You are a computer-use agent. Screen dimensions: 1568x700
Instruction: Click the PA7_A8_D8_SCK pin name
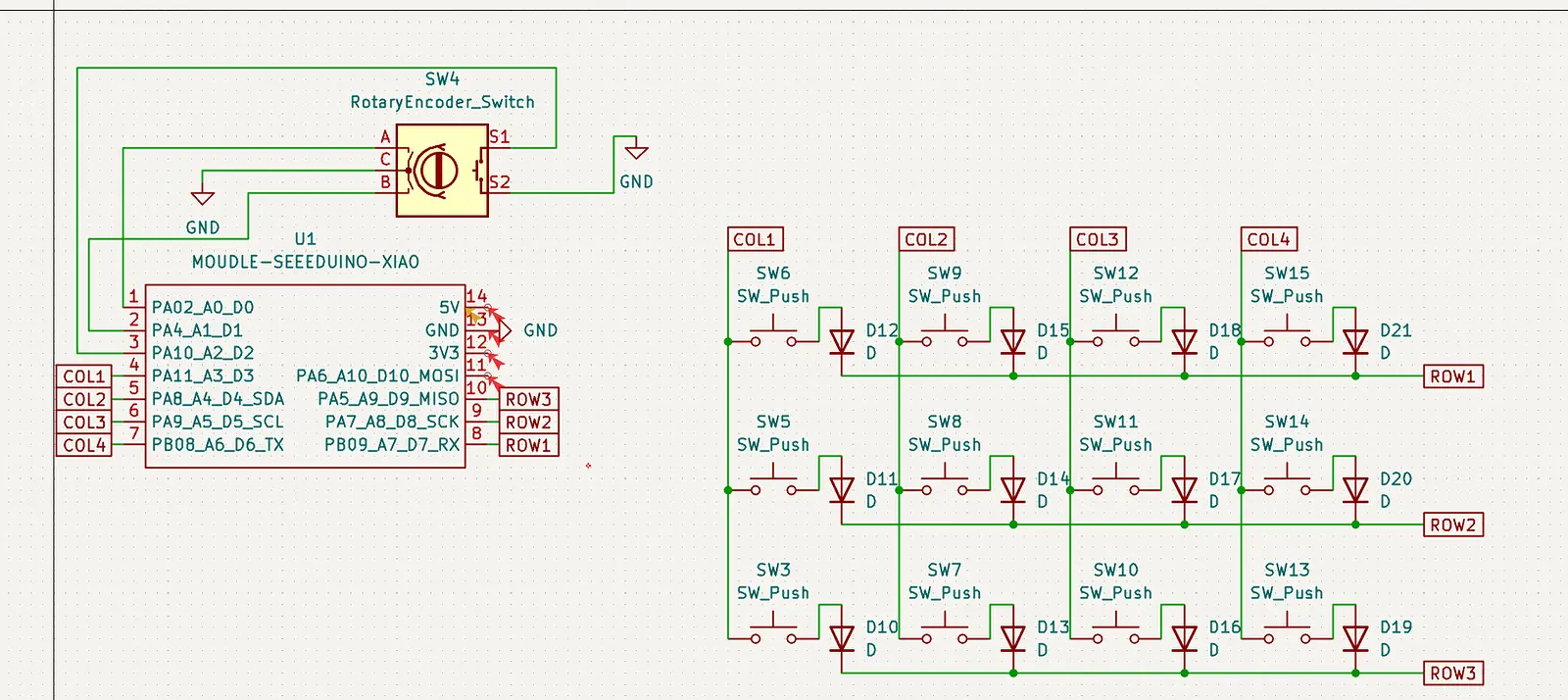(392, 422)
